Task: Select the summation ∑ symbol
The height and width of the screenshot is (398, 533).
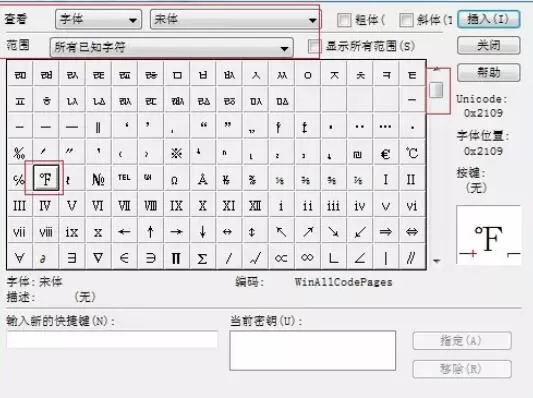Action: click(203, 258)
